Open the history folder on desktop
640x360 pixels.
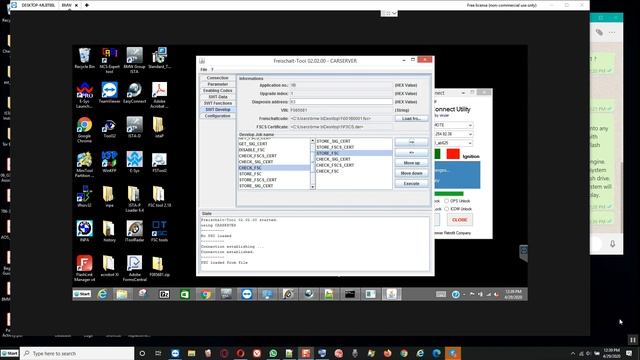[x=109, y=231]
